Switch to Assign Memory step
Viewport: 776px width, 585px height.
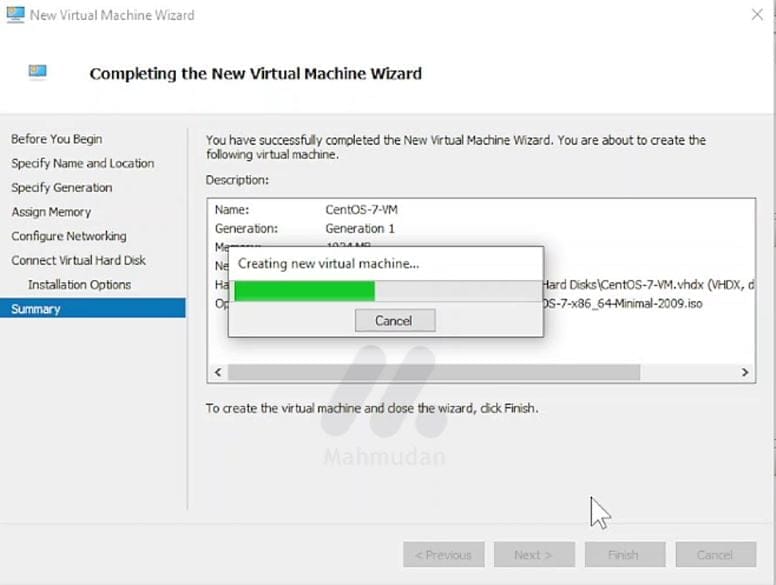tap(51, 212)
